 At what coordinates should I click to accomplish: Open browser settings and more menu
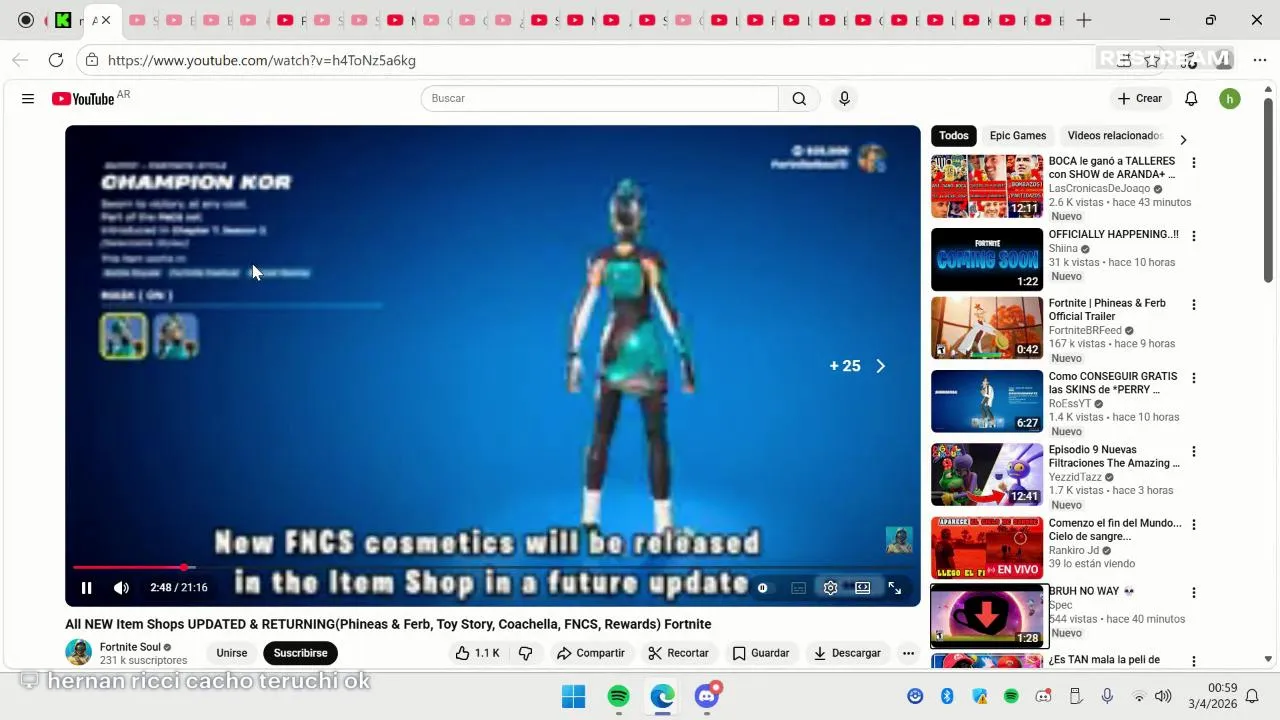[x=1260, y=60]
